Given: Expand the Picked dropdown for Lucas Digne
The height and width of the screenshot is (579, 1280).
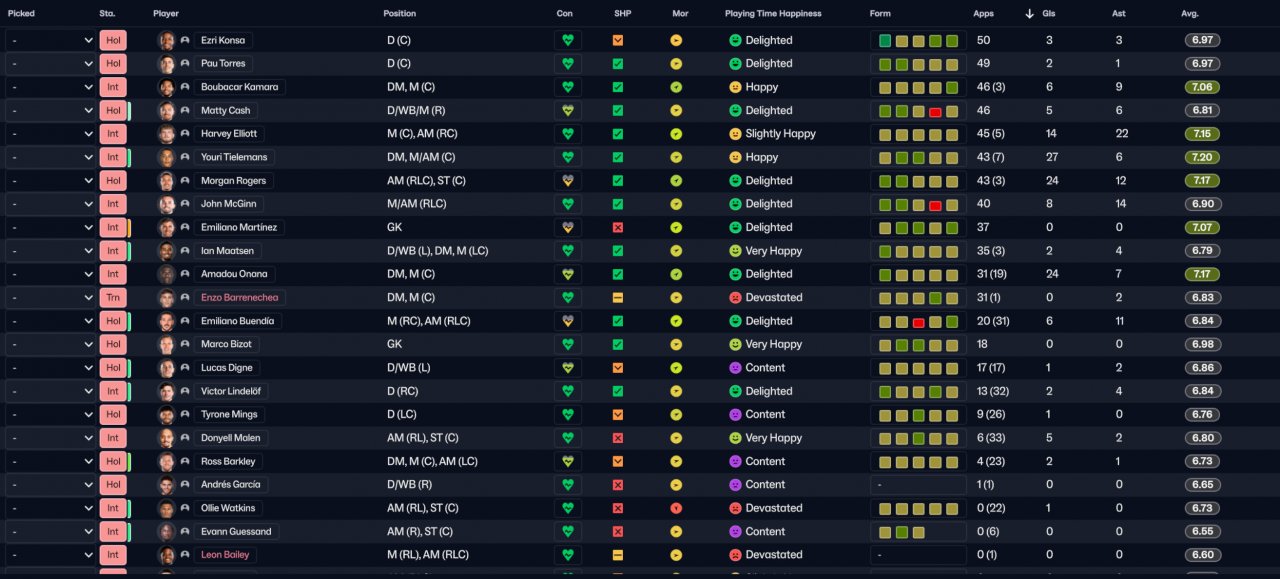Looking at the screenshot, I should pyautogui.click(x=51, y=368).
